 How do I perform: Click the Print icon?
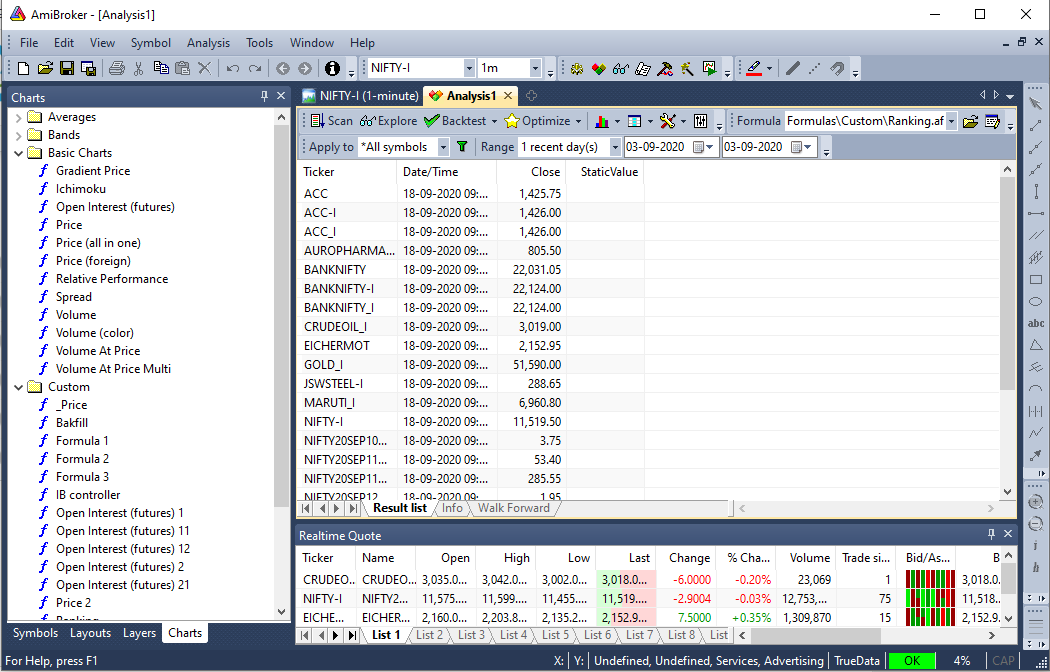point(117,68)
